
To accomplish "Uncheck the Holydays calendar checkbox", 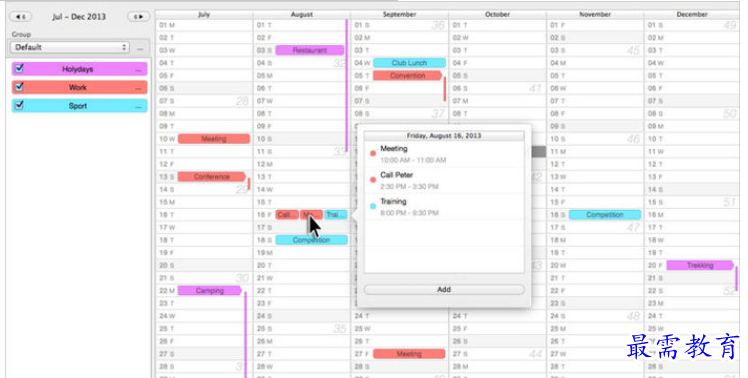I will (19, 69).
